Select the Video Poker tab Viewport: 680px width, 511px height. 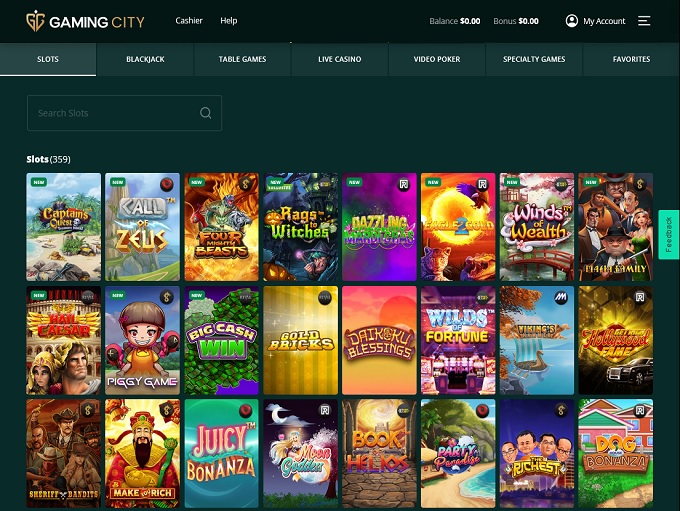(437, 59)
